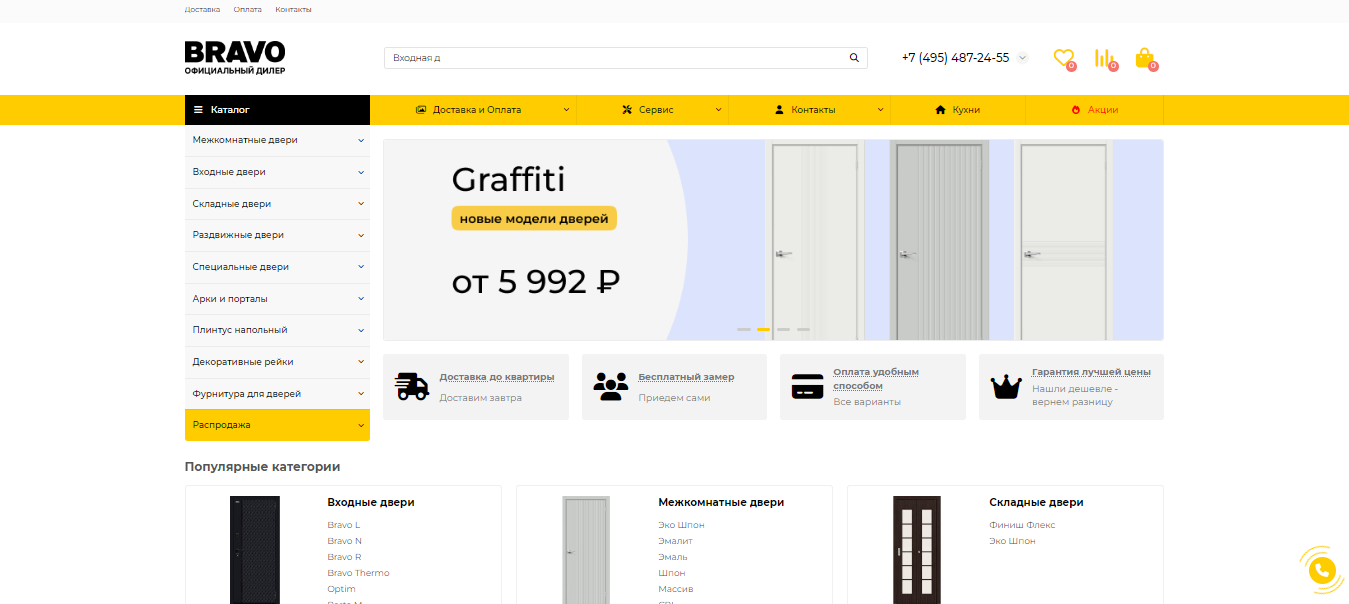
Task: Open Контакты link in top bar
Action: tap(293, 9)
